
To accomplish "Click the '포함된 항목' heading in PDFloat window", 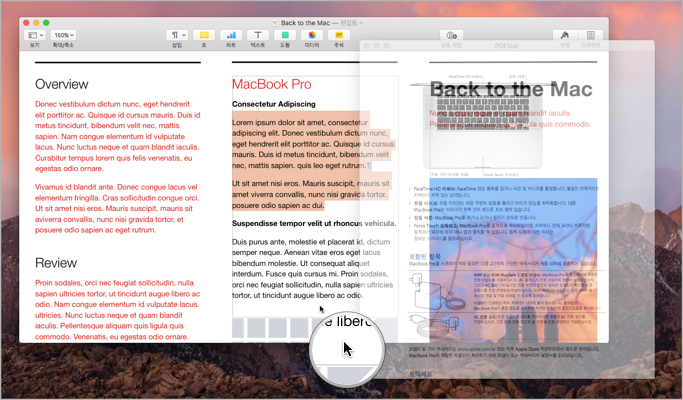I will point(425,257).
